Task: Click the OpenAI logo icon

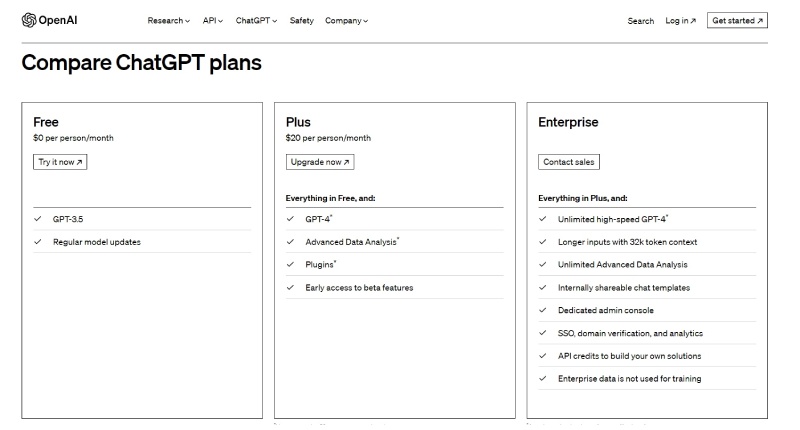Action: tap(27, 20)
